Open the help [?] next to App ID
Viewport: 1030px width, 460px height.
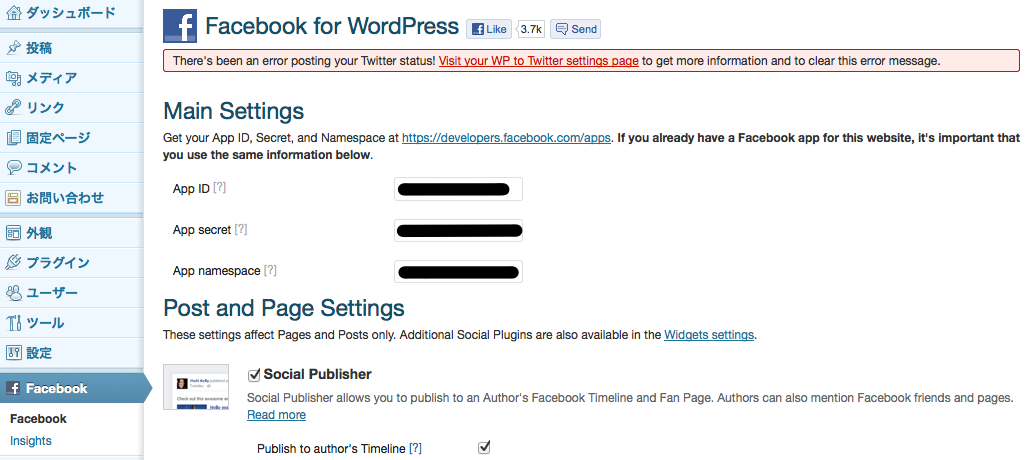219,188
